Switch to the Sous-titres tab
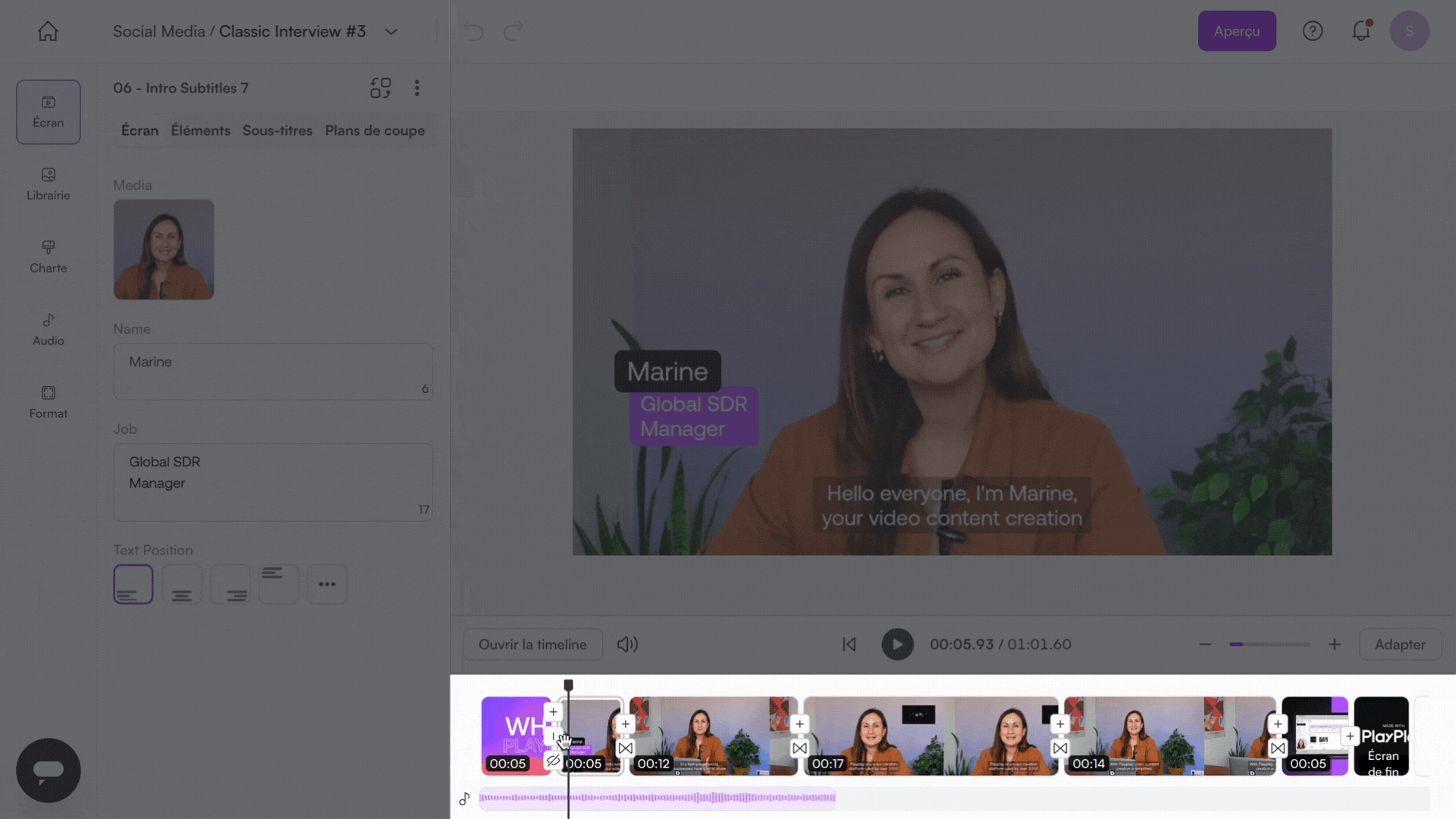The width and height of the screenshot is (1456, 819). pos(277,130)
